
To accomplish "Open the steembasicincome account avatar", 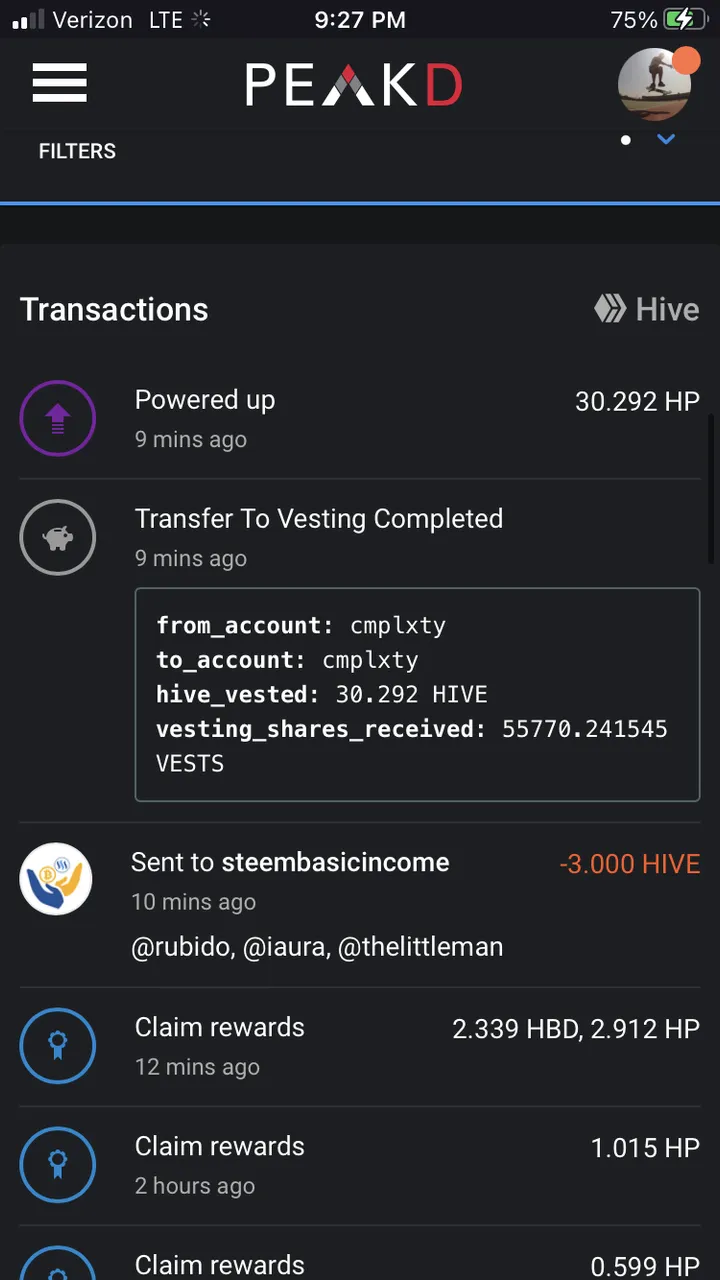I will coord(56,879).
